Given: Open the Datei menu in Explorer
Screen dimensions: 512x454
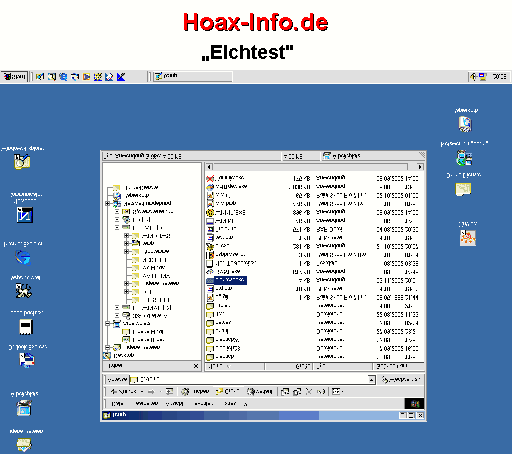Looking at the screenshot, I should pos(117,404).
